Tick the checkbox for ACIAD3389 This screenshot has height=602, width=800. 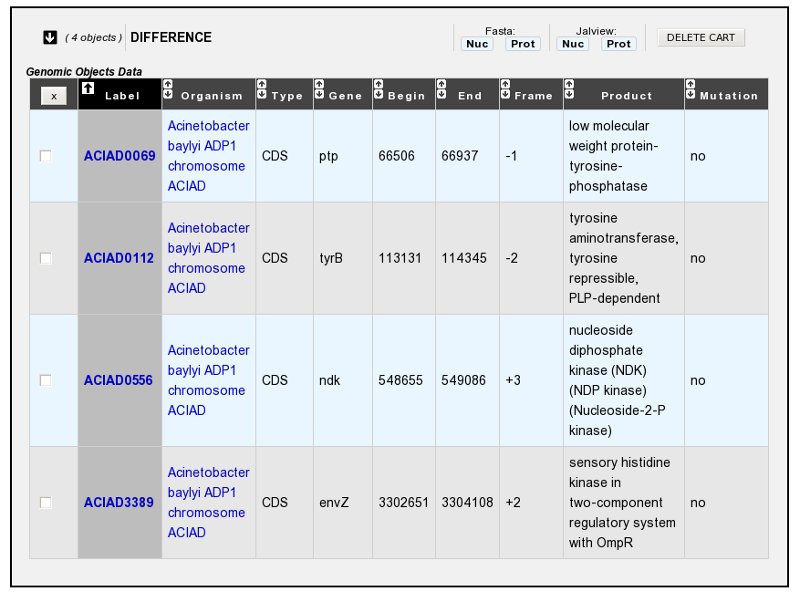(x=45, y=503)
